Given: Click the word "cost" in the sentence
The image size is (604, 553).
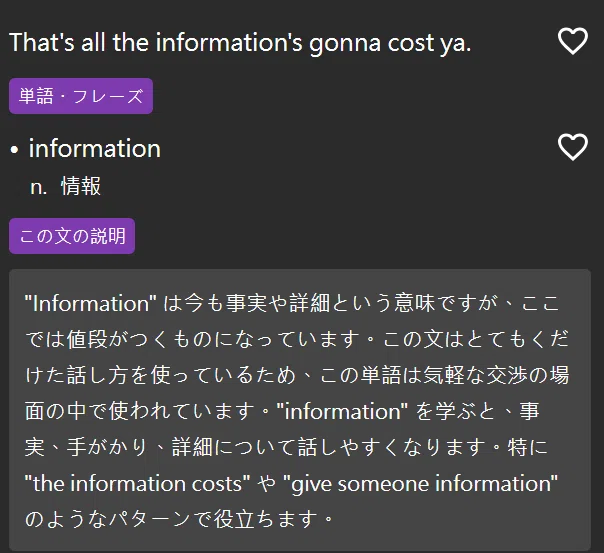Looking at the screenshot, I should pos(411,43).
